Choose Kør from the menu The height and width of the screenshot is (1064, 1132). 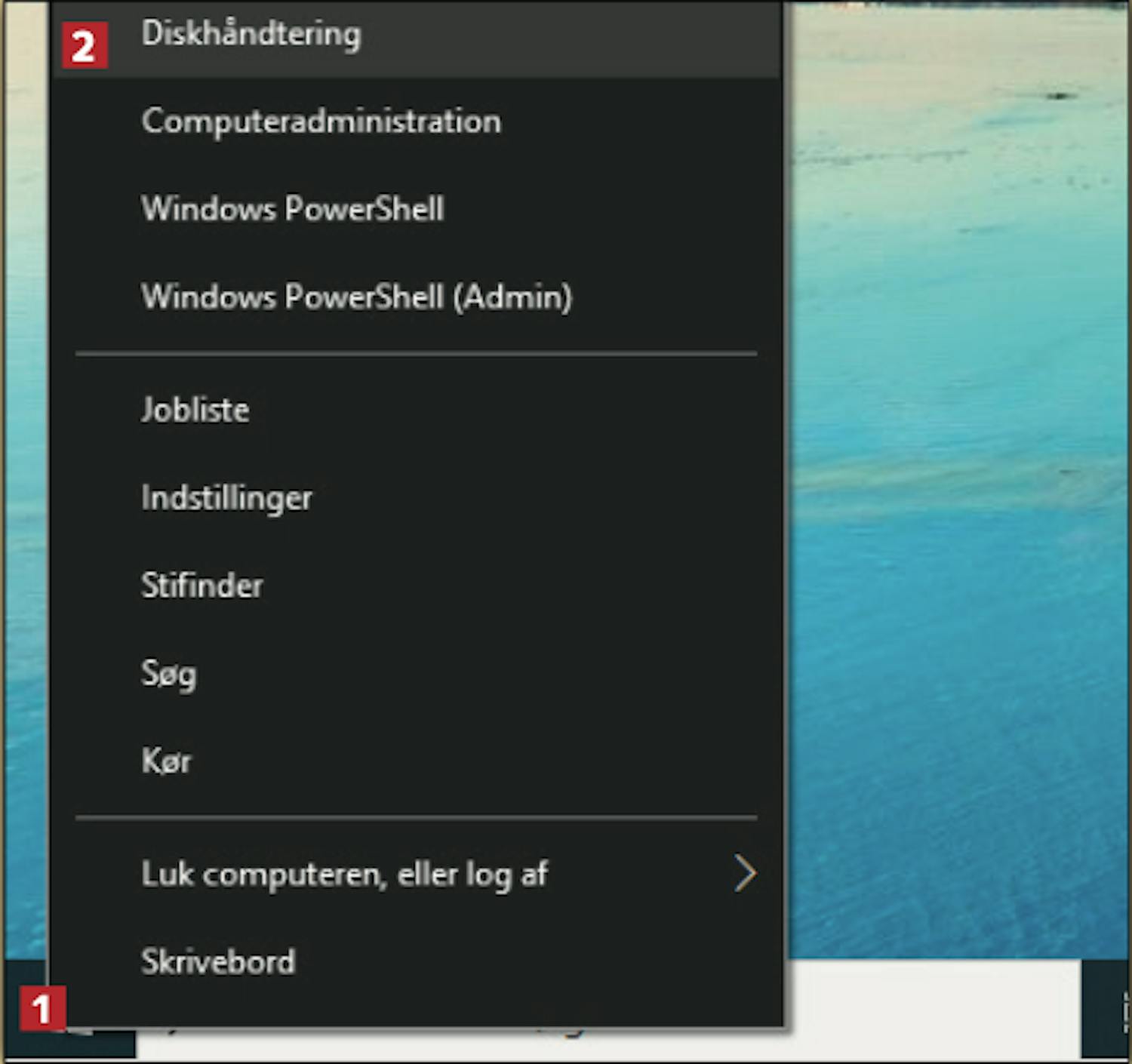(x=417, y=761)
